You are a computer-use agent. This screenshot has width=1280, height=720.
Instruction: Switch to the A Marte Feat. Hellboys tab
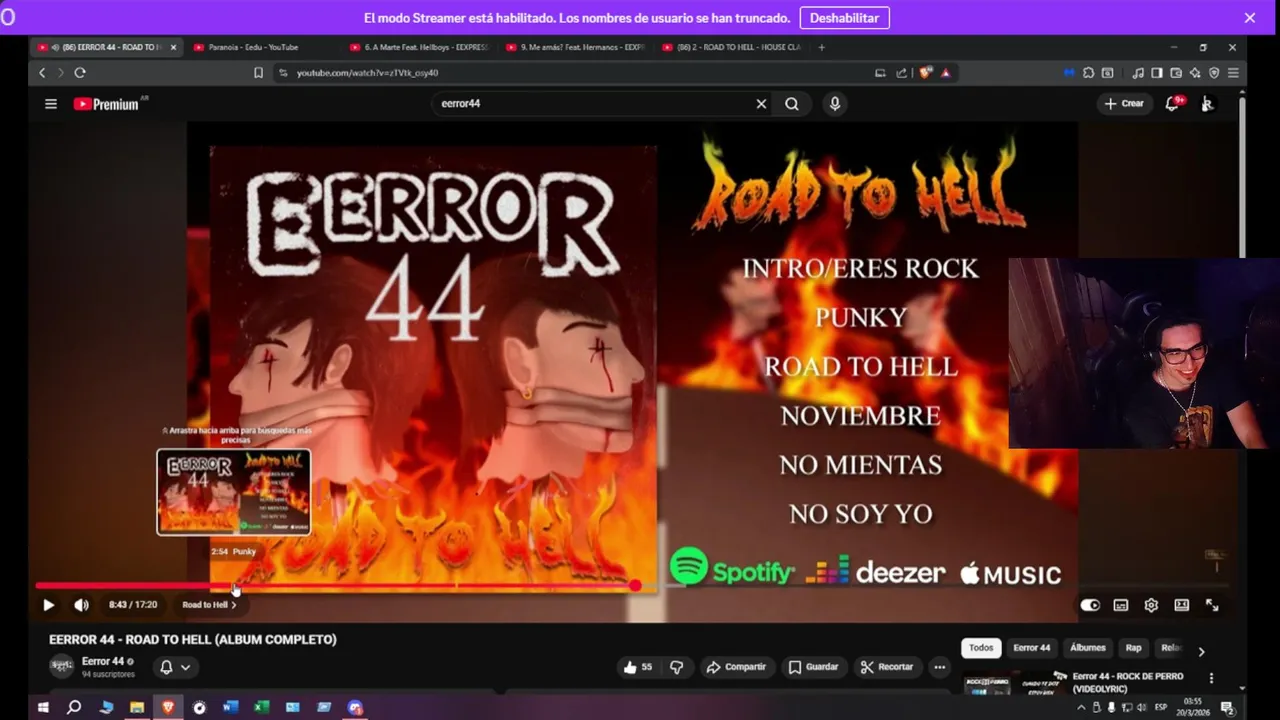click(x=419, y=47)
